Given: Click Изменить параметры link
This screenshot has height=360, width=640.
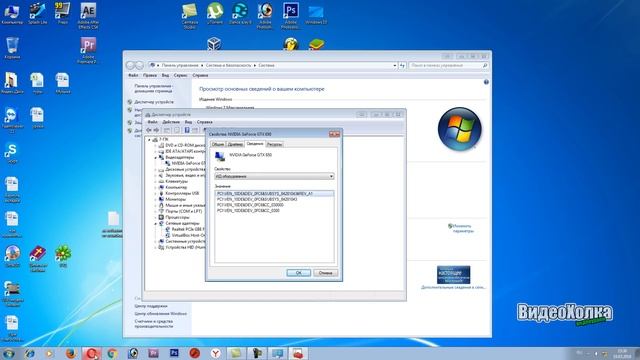Looking at the screenshot, I should (462, 228).
